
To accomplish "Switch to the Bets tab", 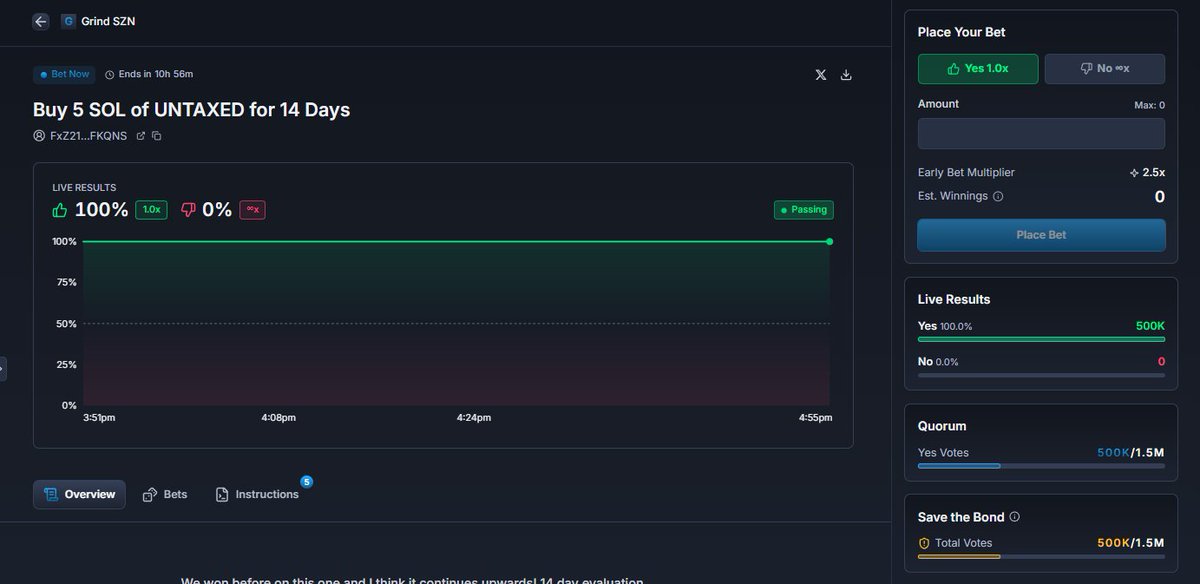I will click(x=165, y=494).
